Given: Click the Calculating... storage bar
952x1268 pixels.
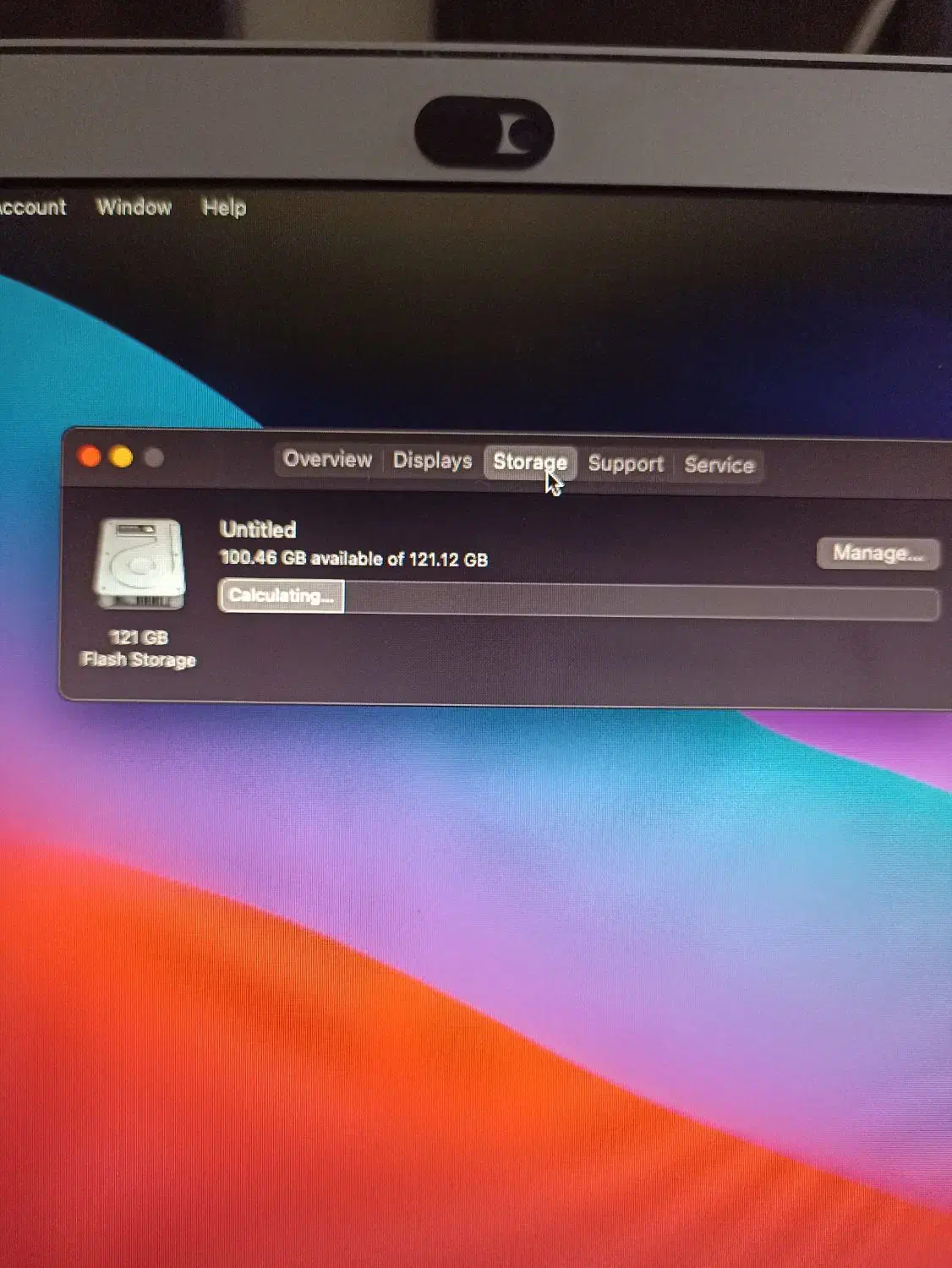Looking at the screenshot, I should tap(578, 598).
